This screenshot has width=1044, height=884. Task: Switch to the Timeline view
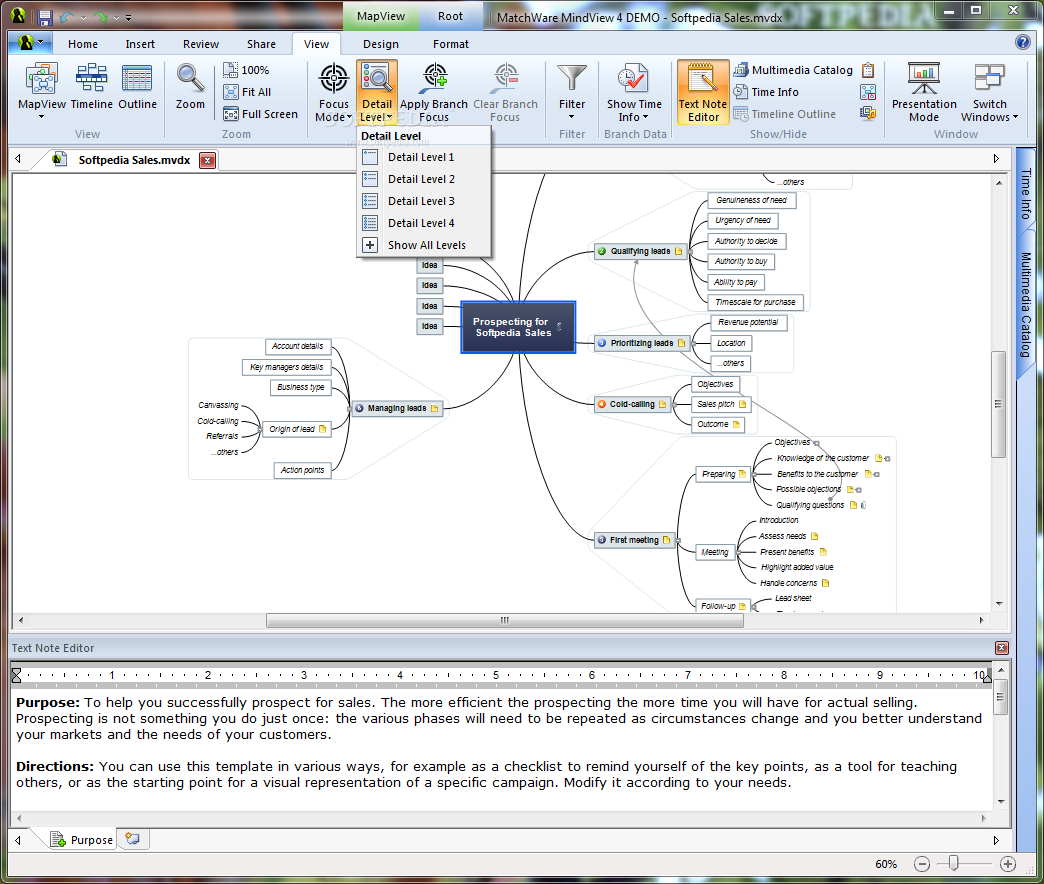(x=91, y=87)
